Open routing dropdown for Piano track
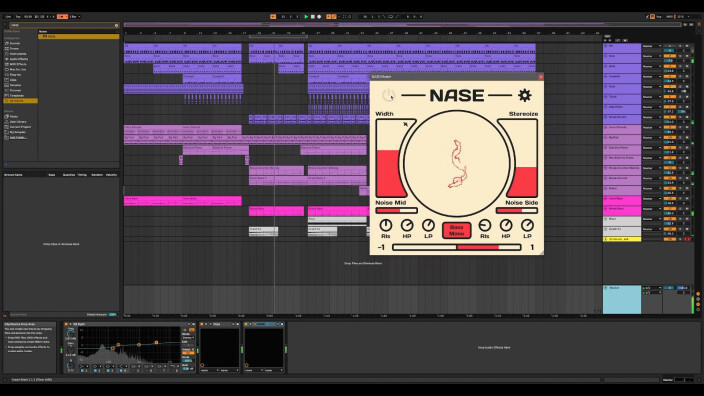 (x=651, y=189)
